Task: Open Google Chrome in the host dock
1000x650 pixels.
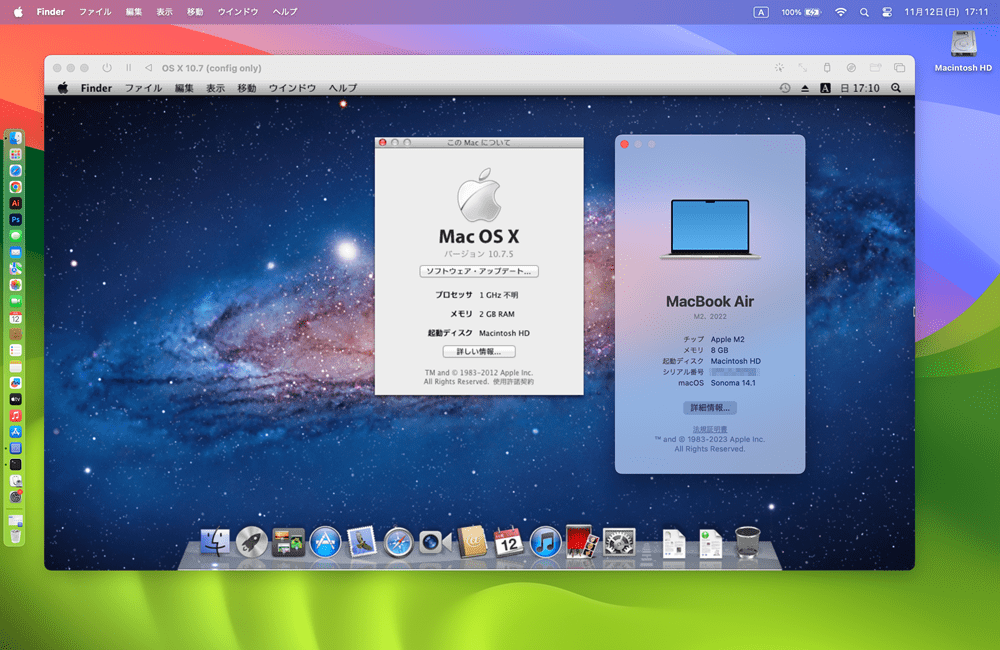Action: point(15,187)
